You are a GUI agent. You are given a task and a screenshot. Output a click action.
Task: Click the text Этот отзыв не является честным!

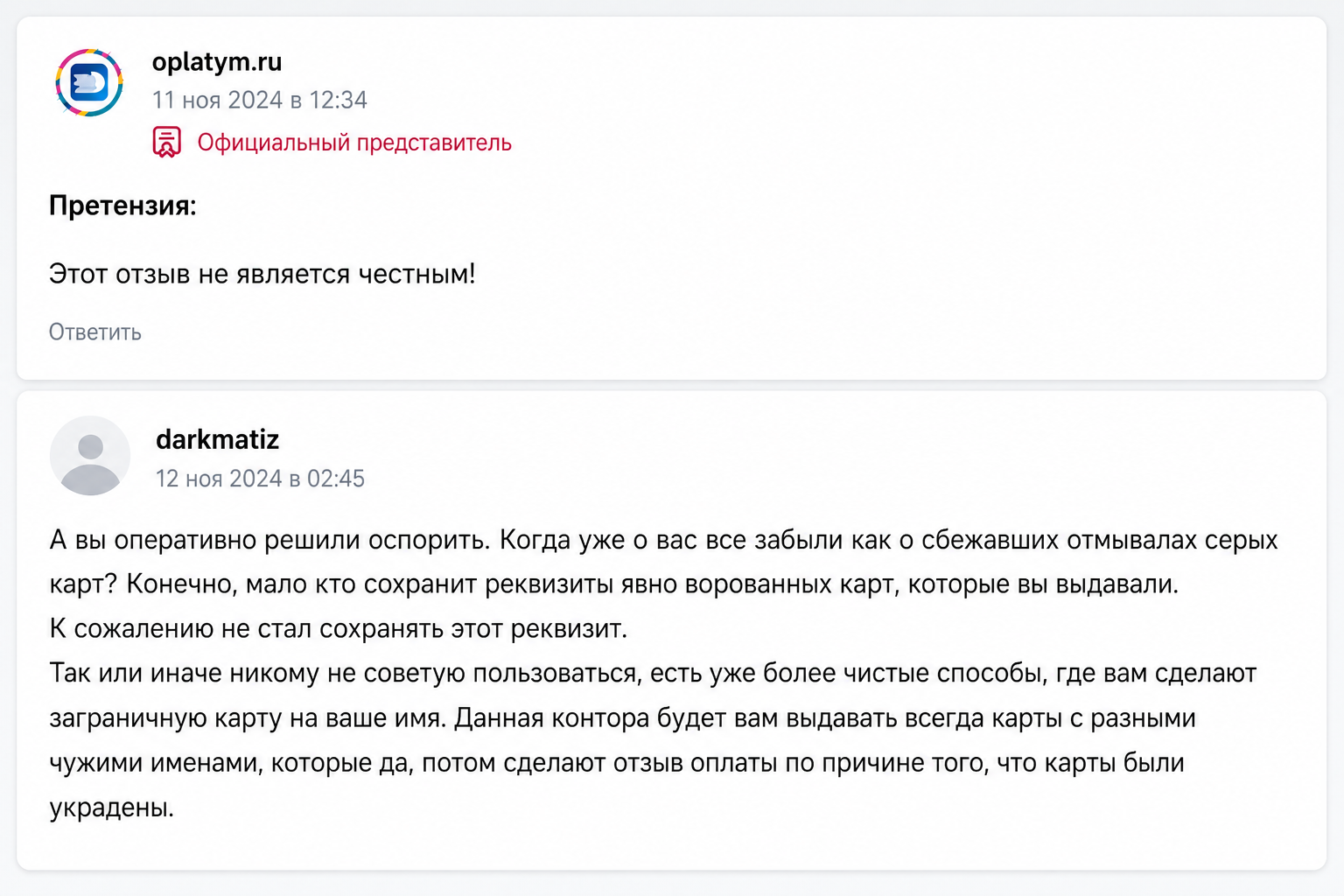pos(262,274)
